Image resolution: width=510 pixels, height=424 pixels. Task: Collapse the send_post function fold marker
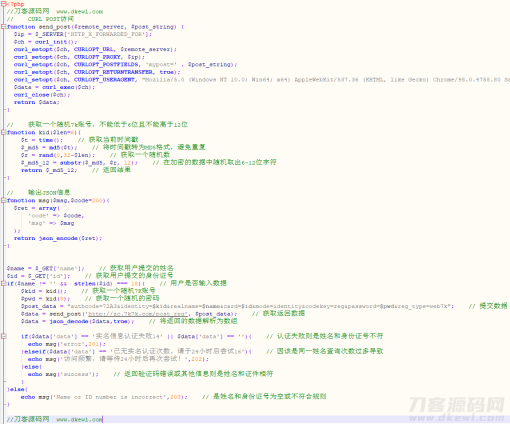(x=3, y=27)
